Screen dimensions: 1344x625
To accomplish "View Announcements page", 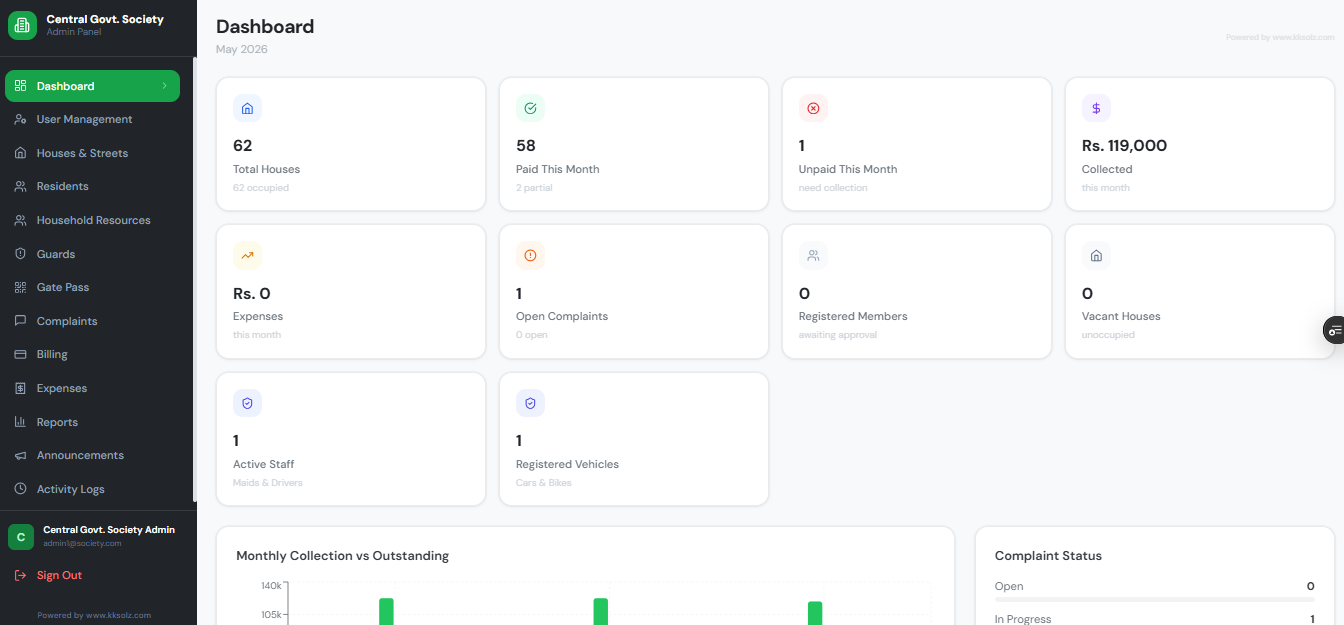I will tap(92, 455).
